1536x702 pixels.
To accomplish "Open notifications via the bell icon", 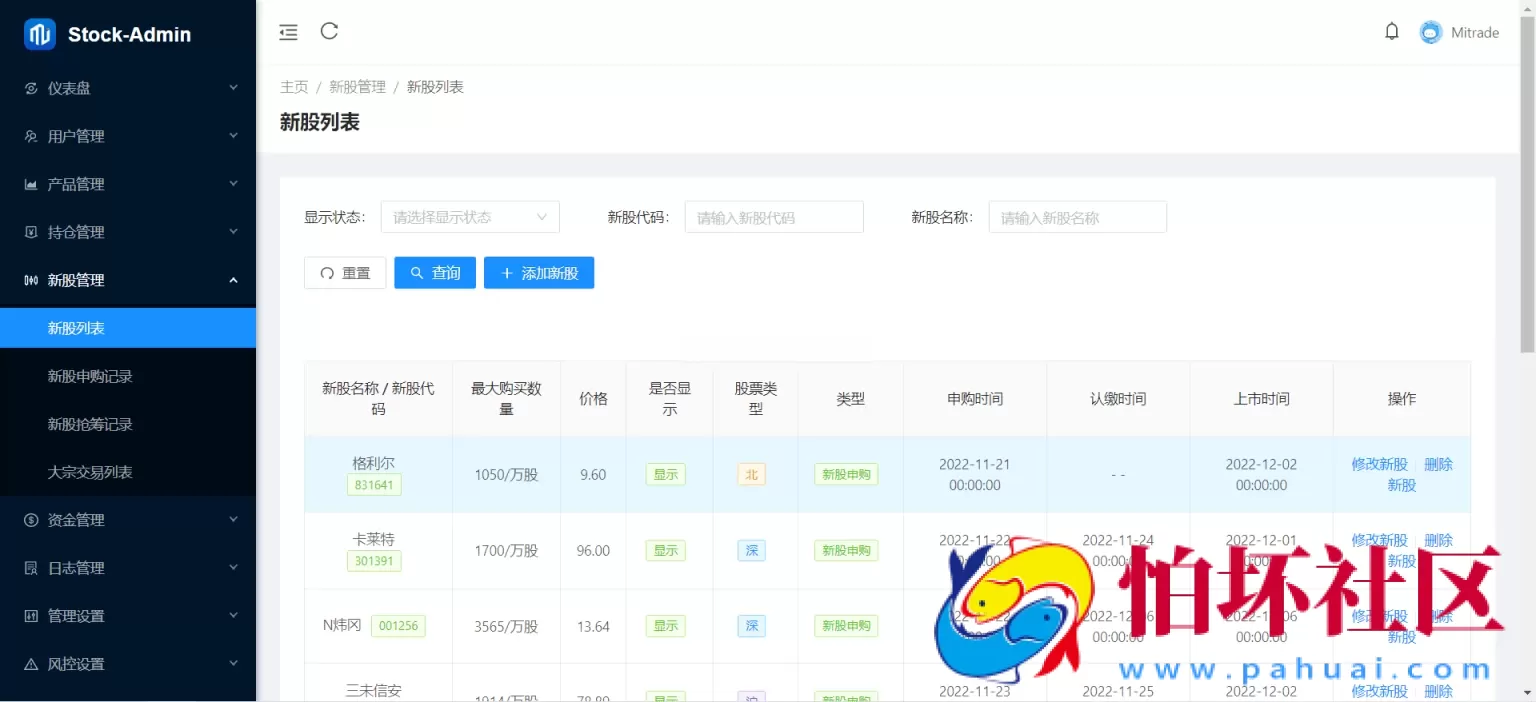I will click(1392, 31).
